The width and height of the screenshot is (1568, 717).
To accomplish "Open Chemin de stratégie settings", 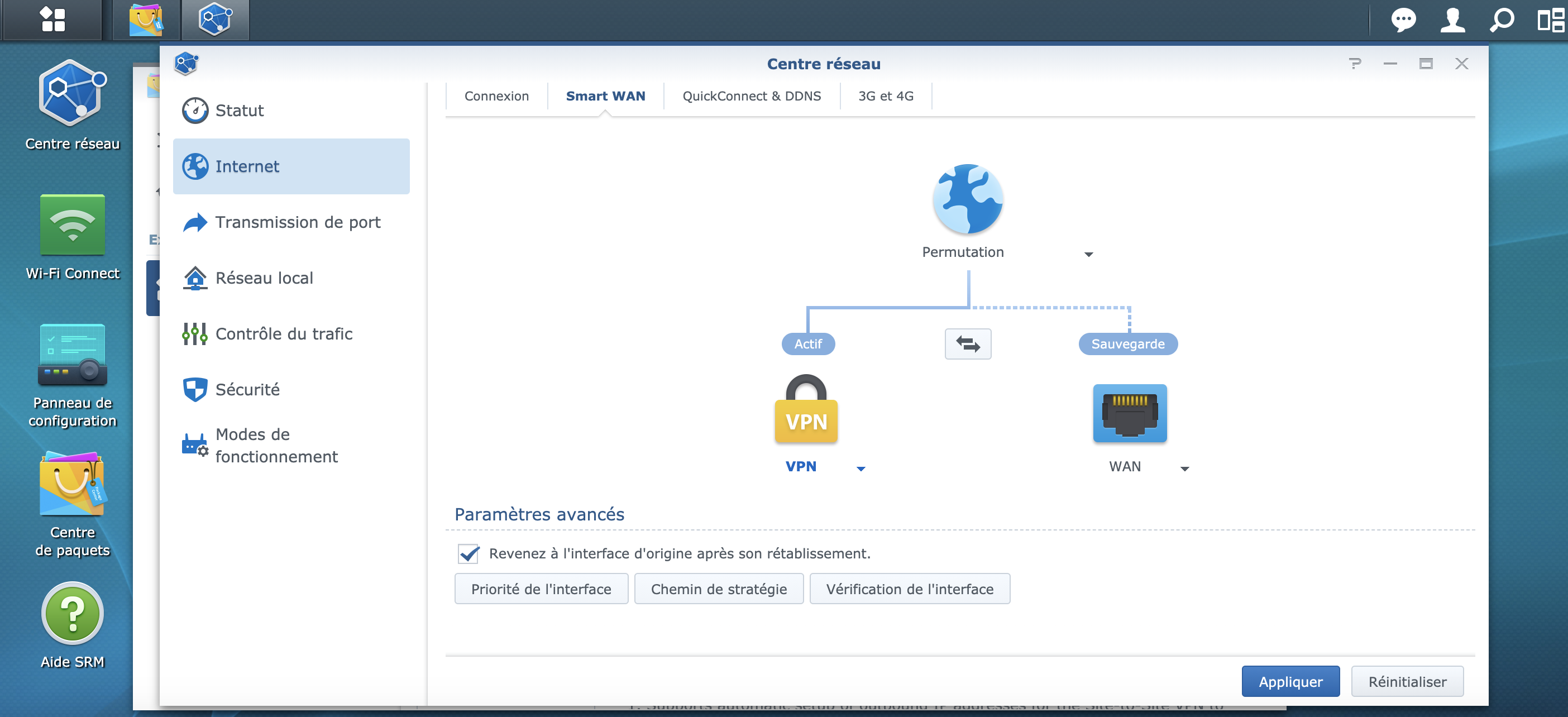I will click(x=718, y=589).
